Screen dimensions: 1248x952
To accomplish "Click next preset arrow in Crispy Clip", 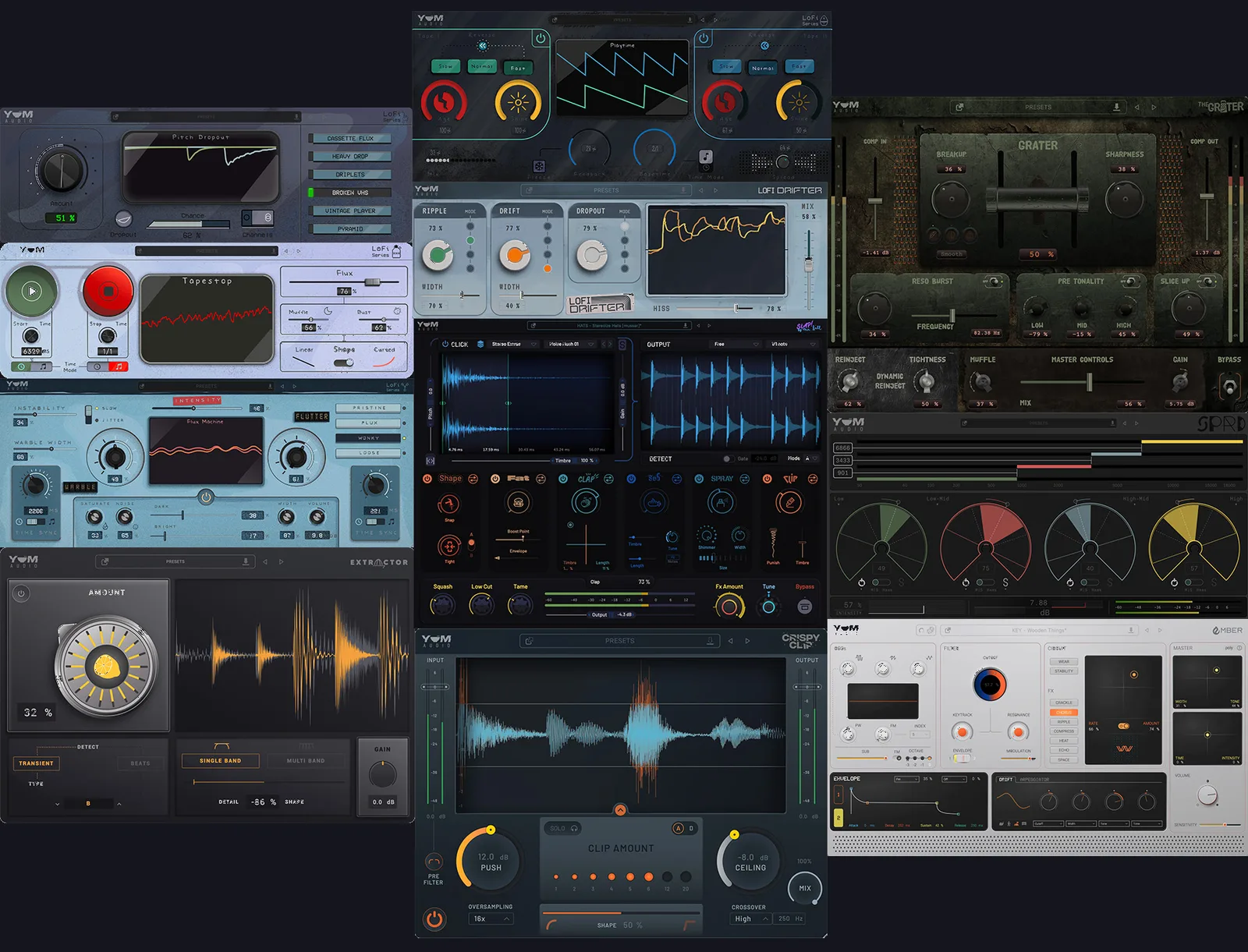I will click(x=747, y=641).
